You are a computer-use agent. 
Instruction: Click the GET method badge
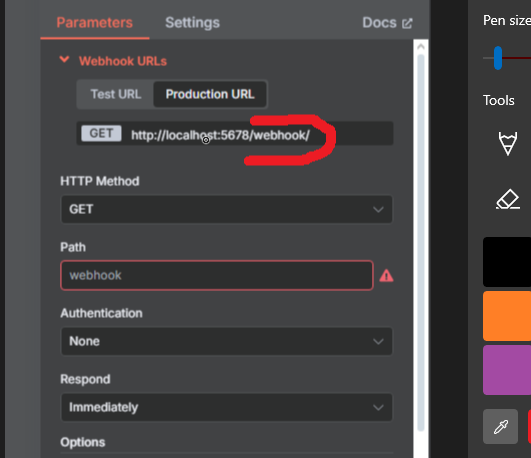101,133
